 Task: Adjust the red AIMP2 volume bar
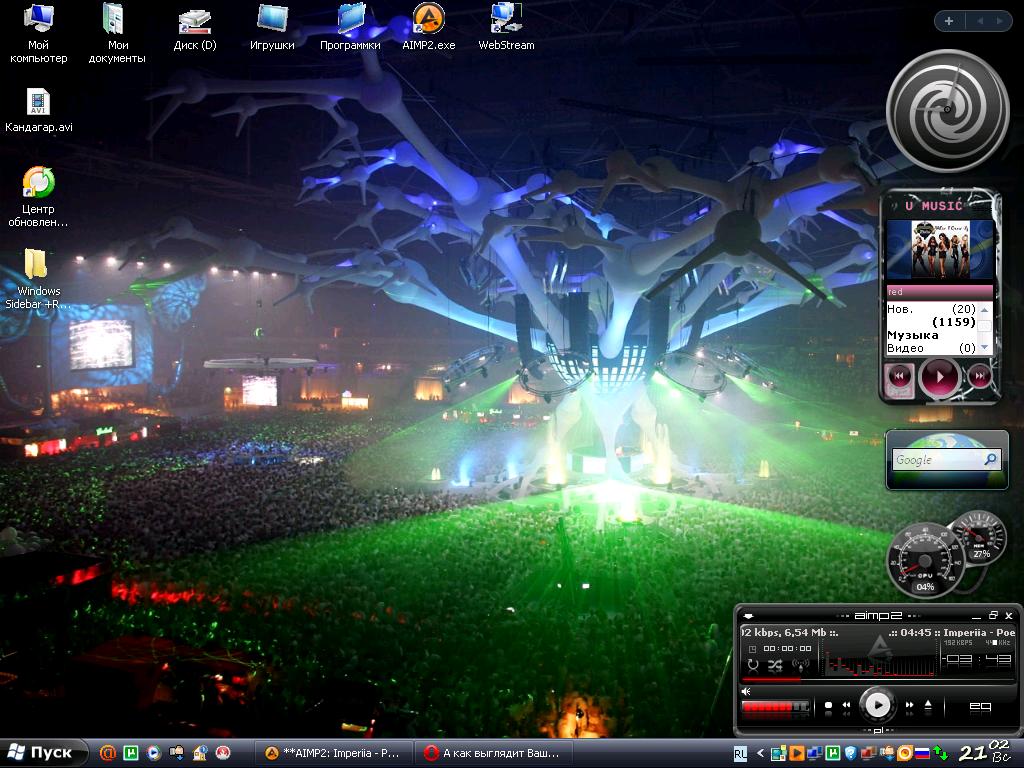tap(775, 707)
